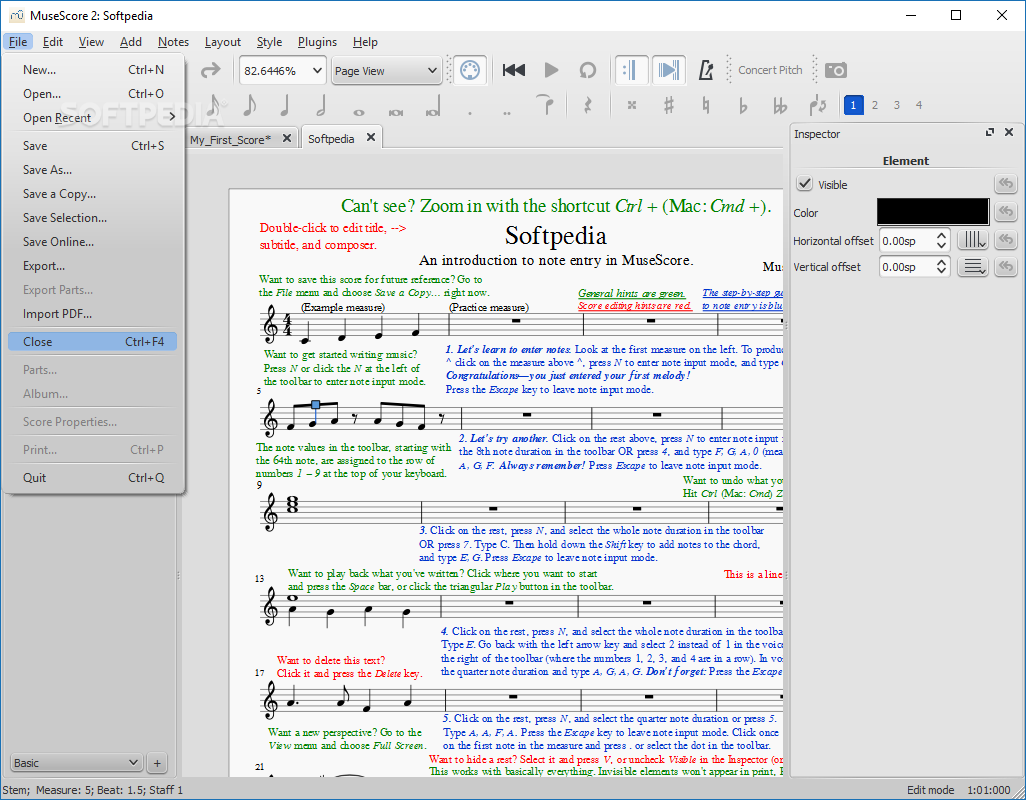1026x800 pixels.
Task: Close the My_First_Score tab
Action: [x=287, y=138]
